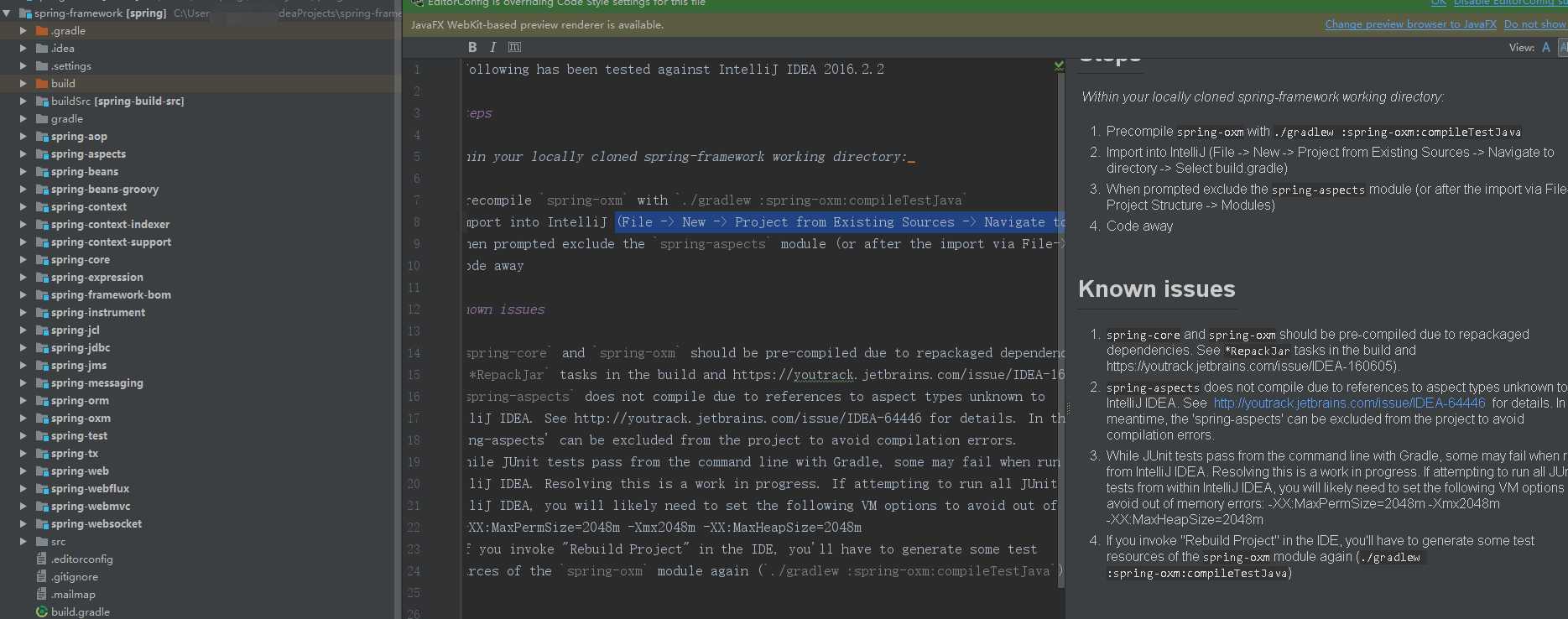The image size is (1568, 619).
Task: Open the youtrack IDEA-64446 link in the preview
Action: tap(1349, 403)
